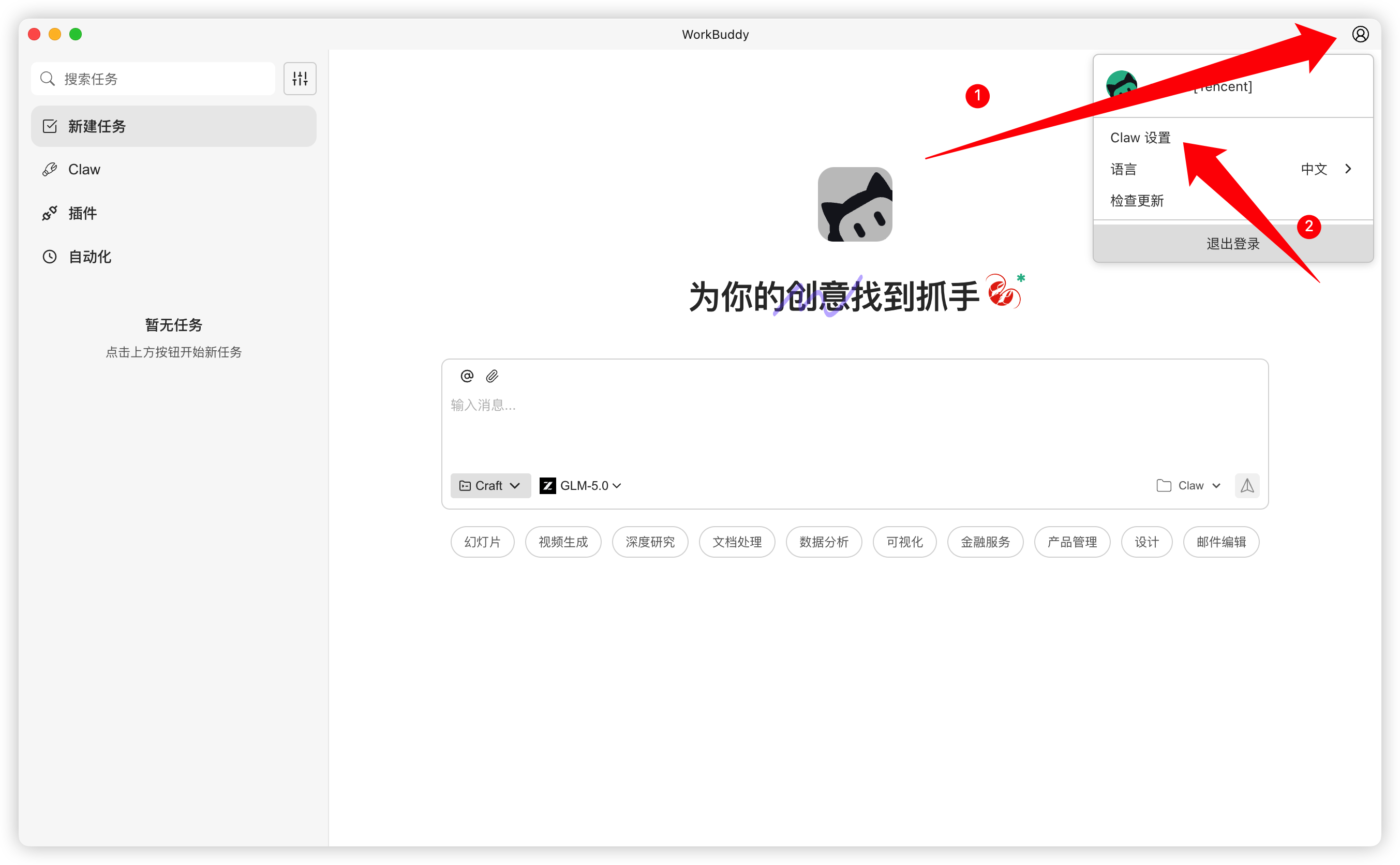This screenshot has width=1400, height=865.
Task: Open the Craft mode dropdown
Action: [490, 485]
